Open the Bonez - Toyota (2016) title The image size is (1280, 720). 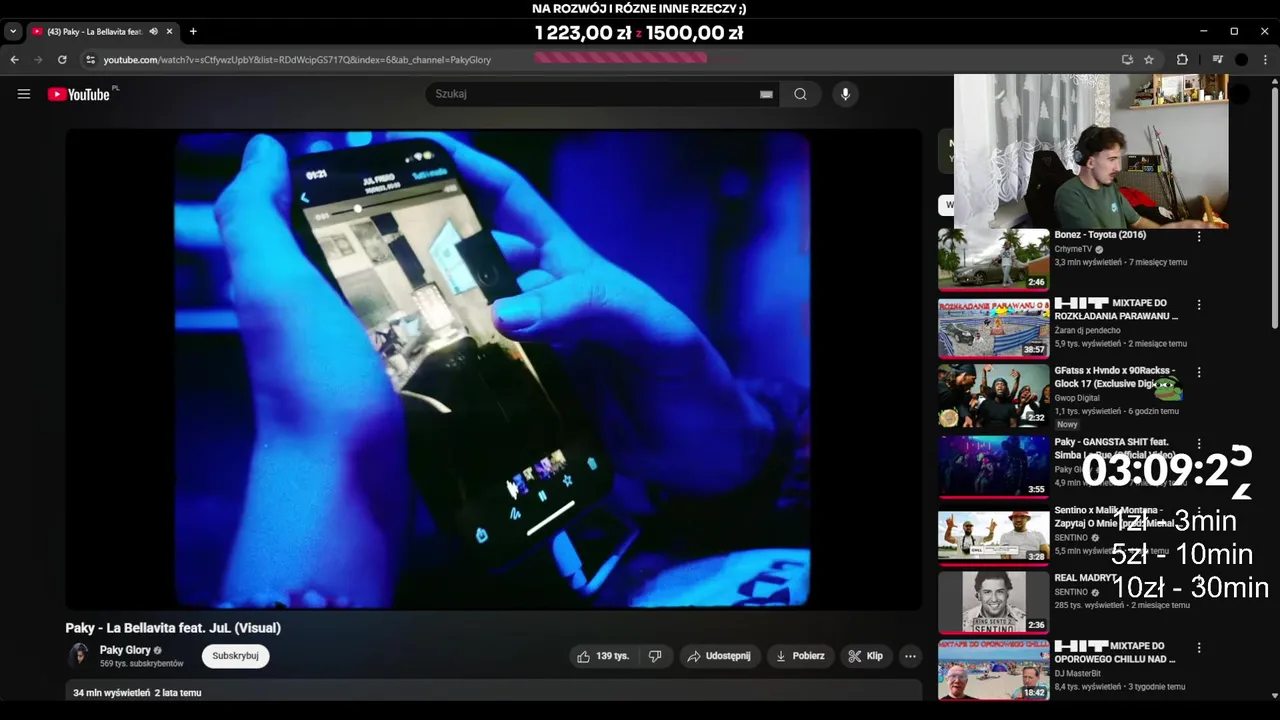pos(1100,235)
